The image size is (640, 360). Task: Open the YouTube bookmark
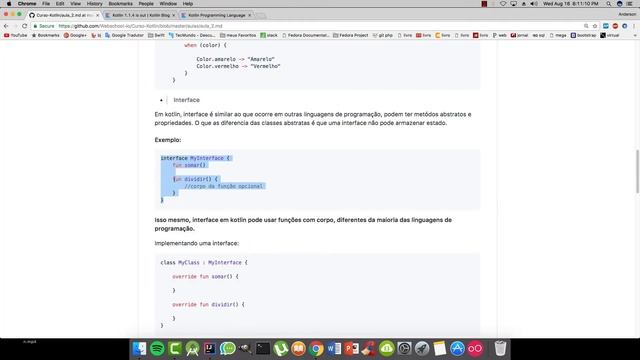16,36
